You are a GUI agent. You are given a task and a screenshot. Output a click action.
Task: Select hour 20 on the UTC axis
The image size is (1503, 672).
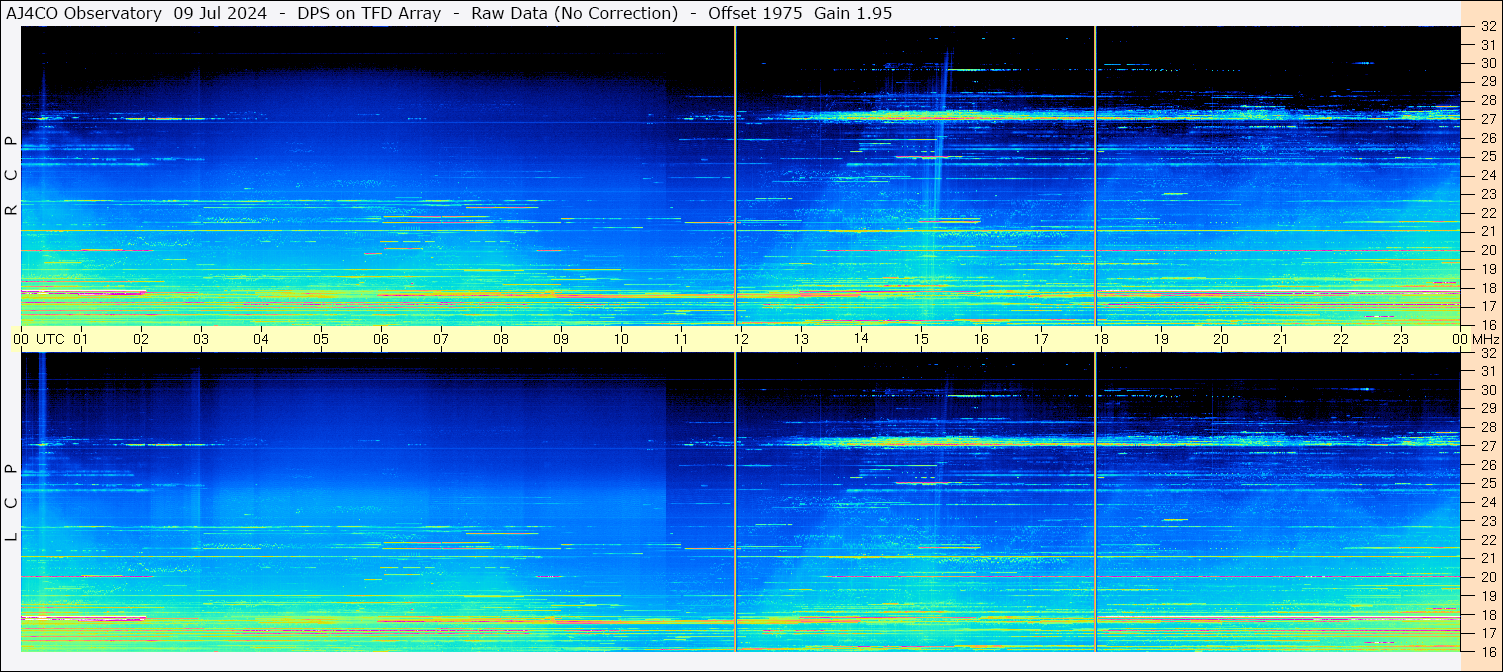pos(1221,339)
